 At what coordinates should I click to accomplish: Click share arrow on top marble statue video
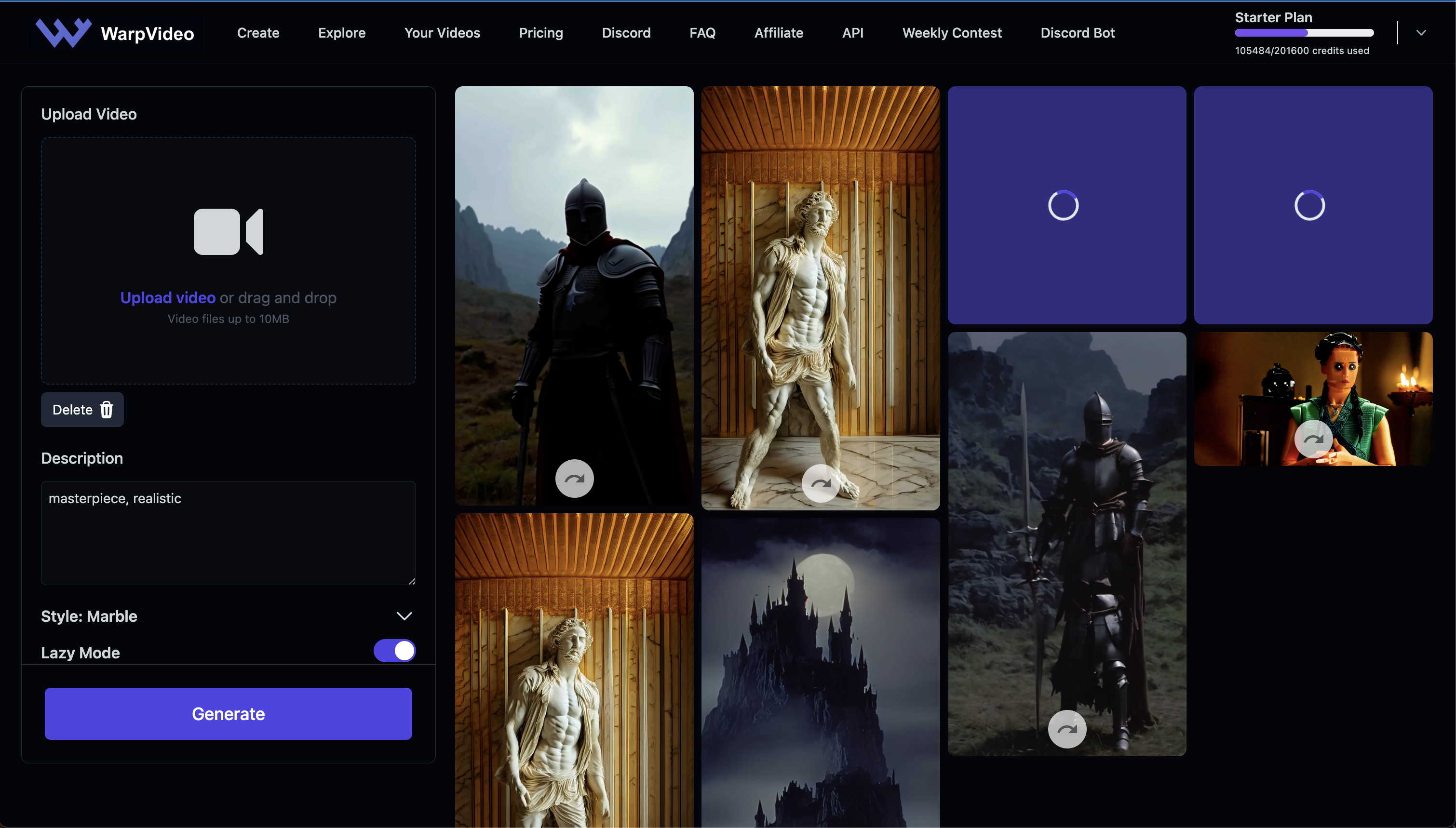pyautogui.click(x=820, y=483)
